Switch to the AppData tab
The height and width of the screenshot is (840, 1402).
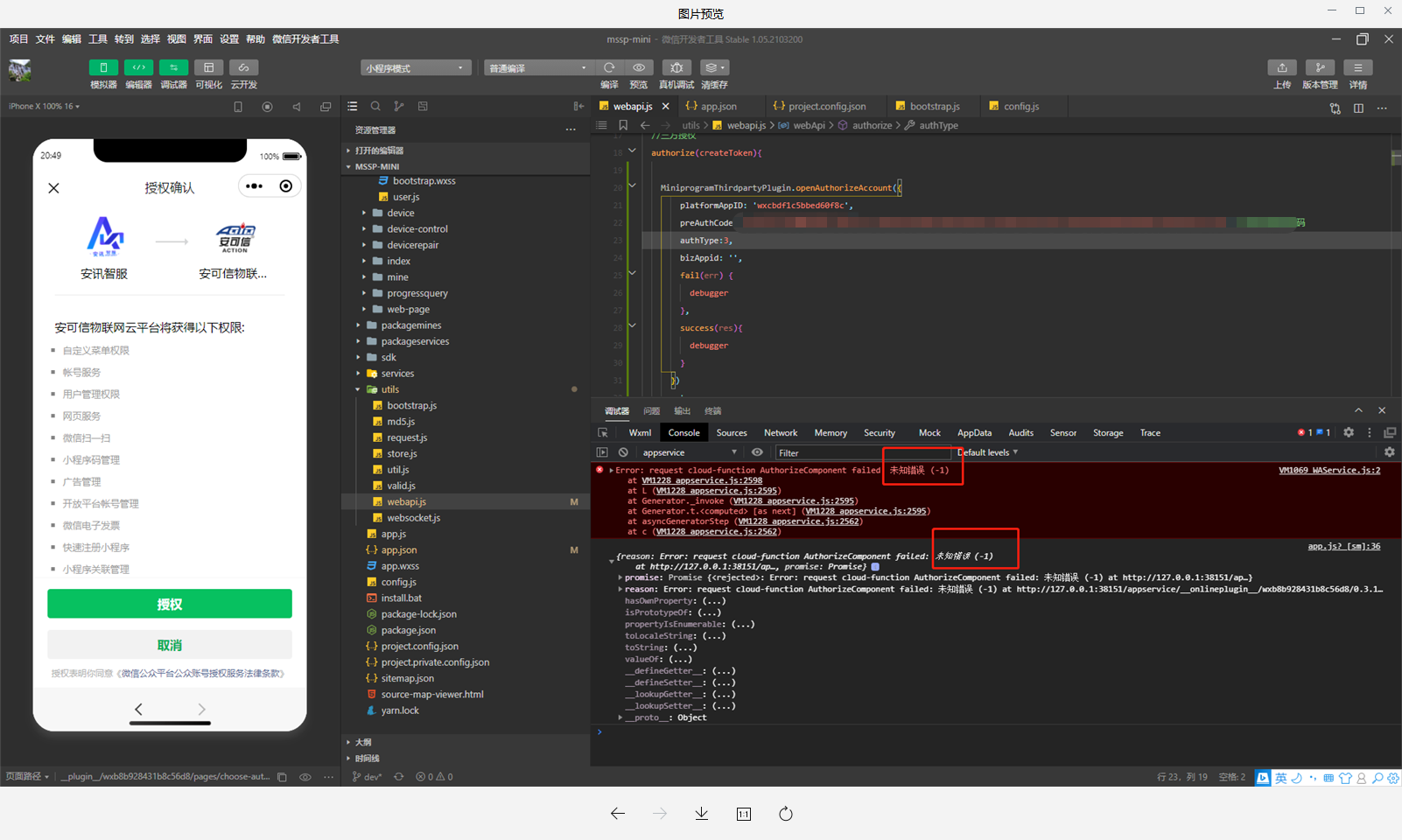(974, 433)
